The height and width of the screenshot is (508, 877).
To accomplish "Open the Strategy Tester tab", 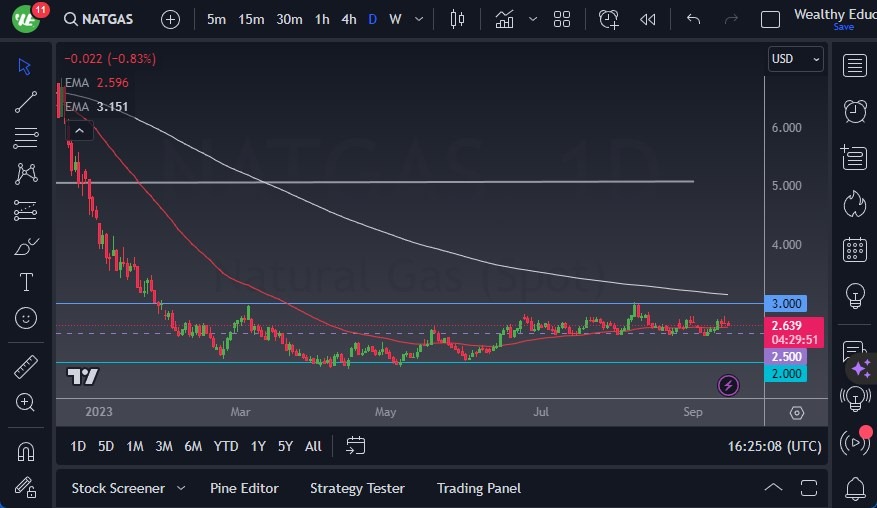I will coord(357,488).
